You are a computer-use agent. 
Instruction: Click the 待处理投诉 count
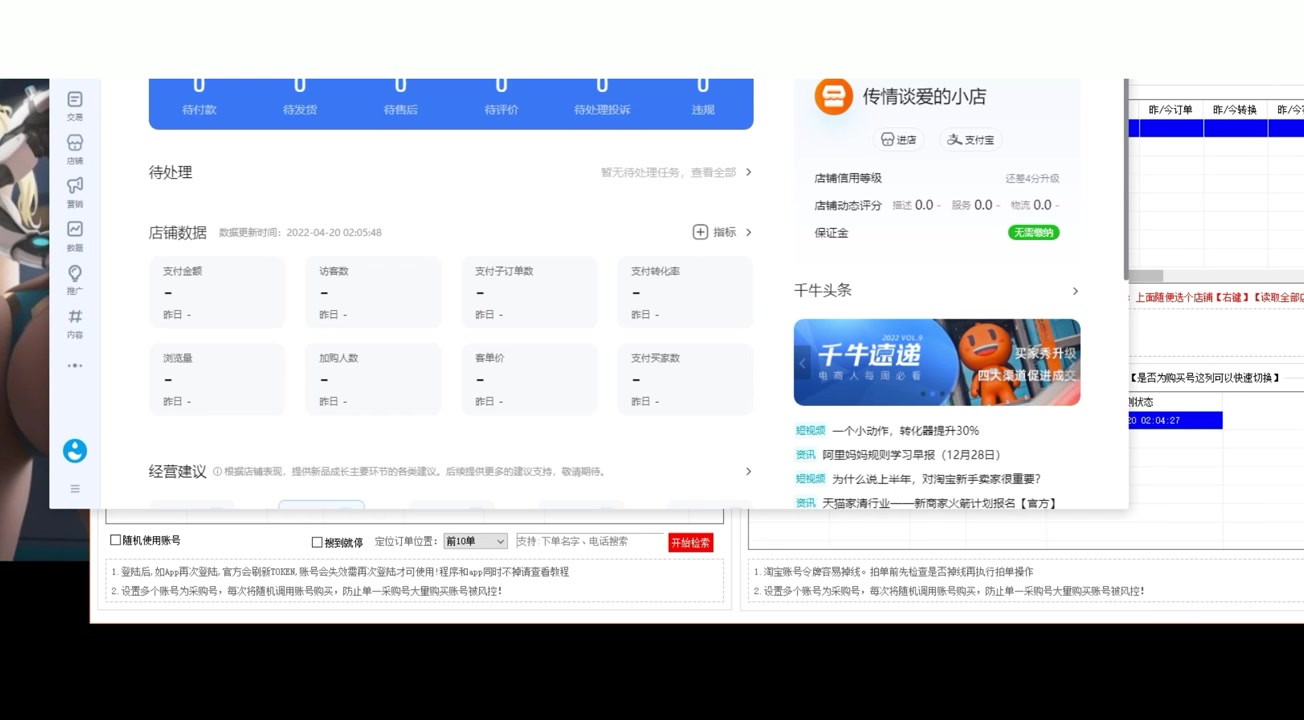click(x=602, y=86)
